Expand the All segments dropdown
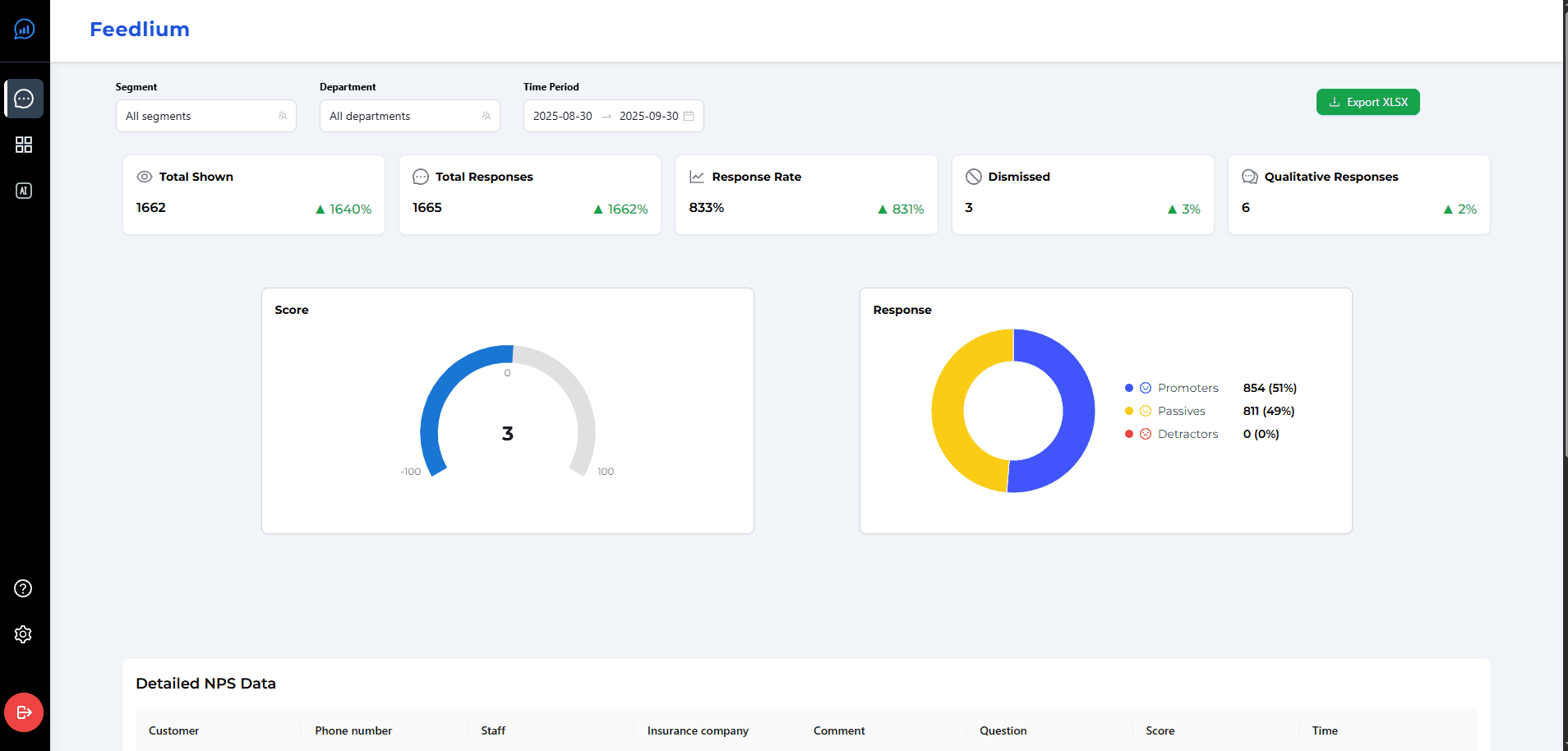This screenshot has width=1568, height=751. point(205,116)
